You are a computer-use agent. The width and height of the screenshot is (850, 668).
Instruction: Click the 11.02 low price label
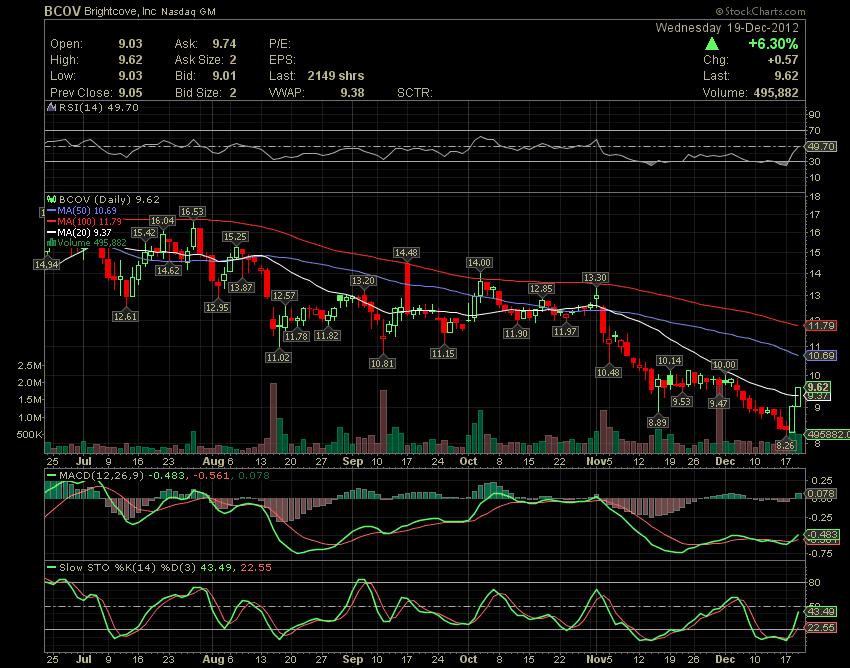click(x=278, y=357)
